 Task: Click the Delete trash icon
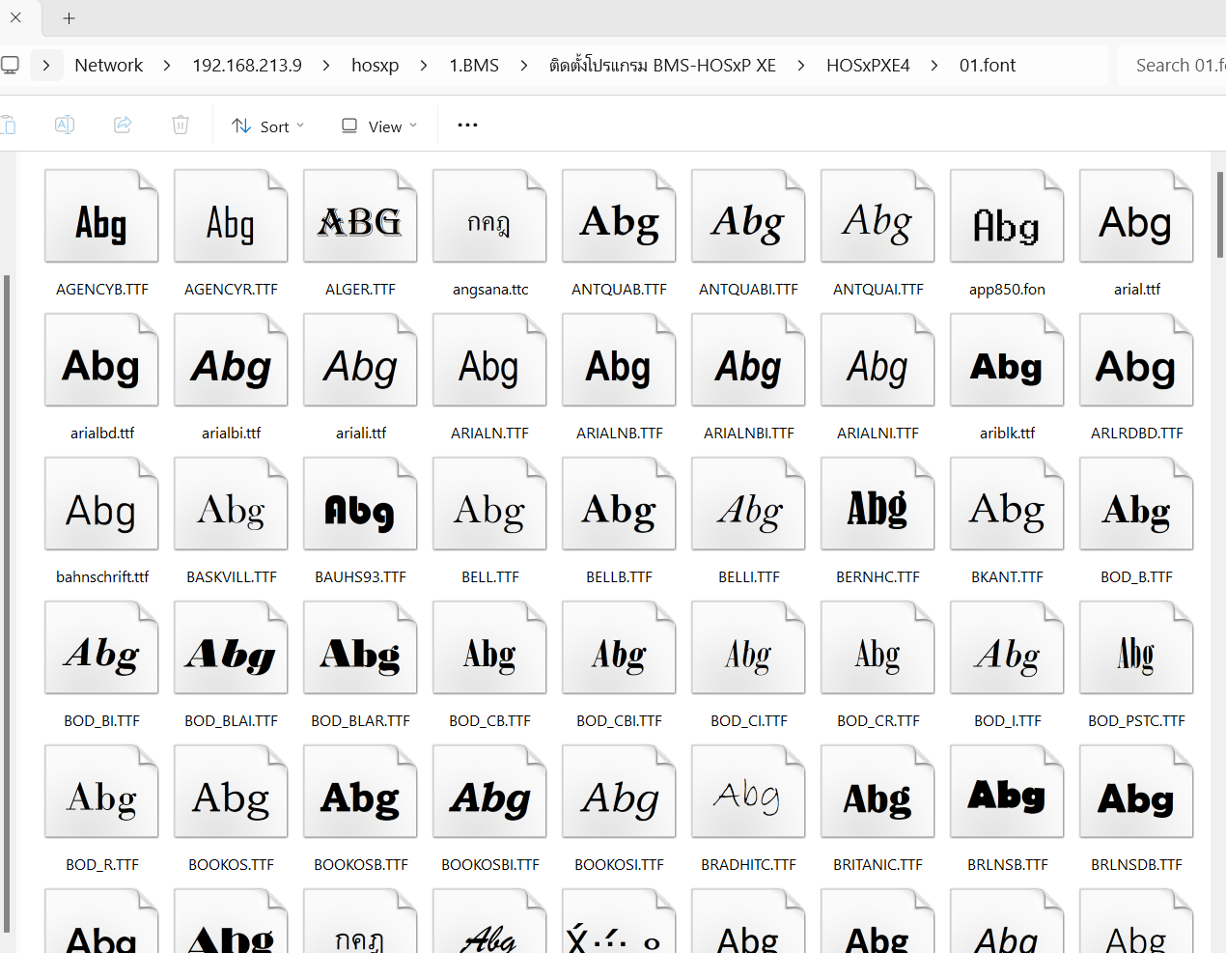click(181, 125)
